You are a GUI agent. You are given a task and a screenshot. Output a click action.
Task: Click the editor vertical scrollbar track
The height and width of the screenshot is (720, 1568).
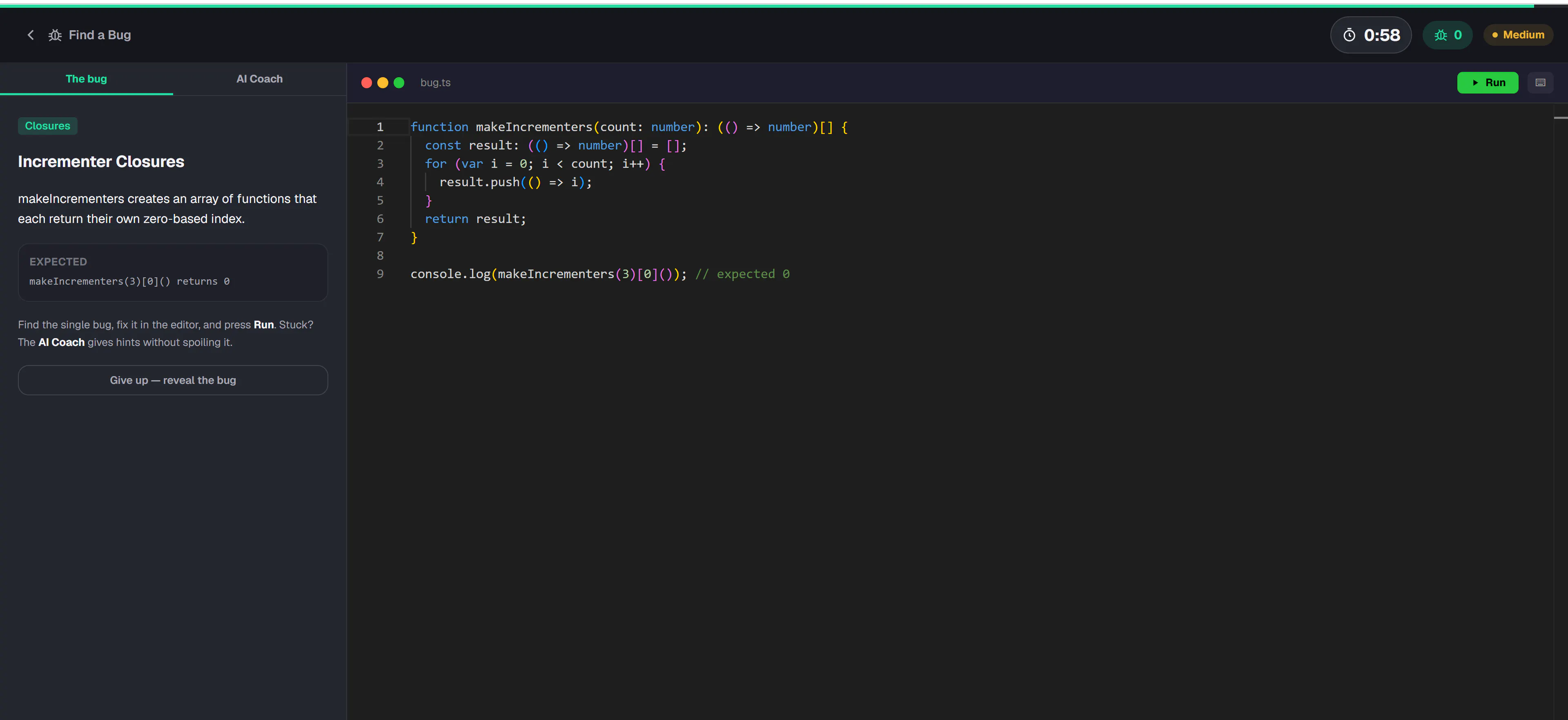pyautogui.click(x=1560, y=411)
